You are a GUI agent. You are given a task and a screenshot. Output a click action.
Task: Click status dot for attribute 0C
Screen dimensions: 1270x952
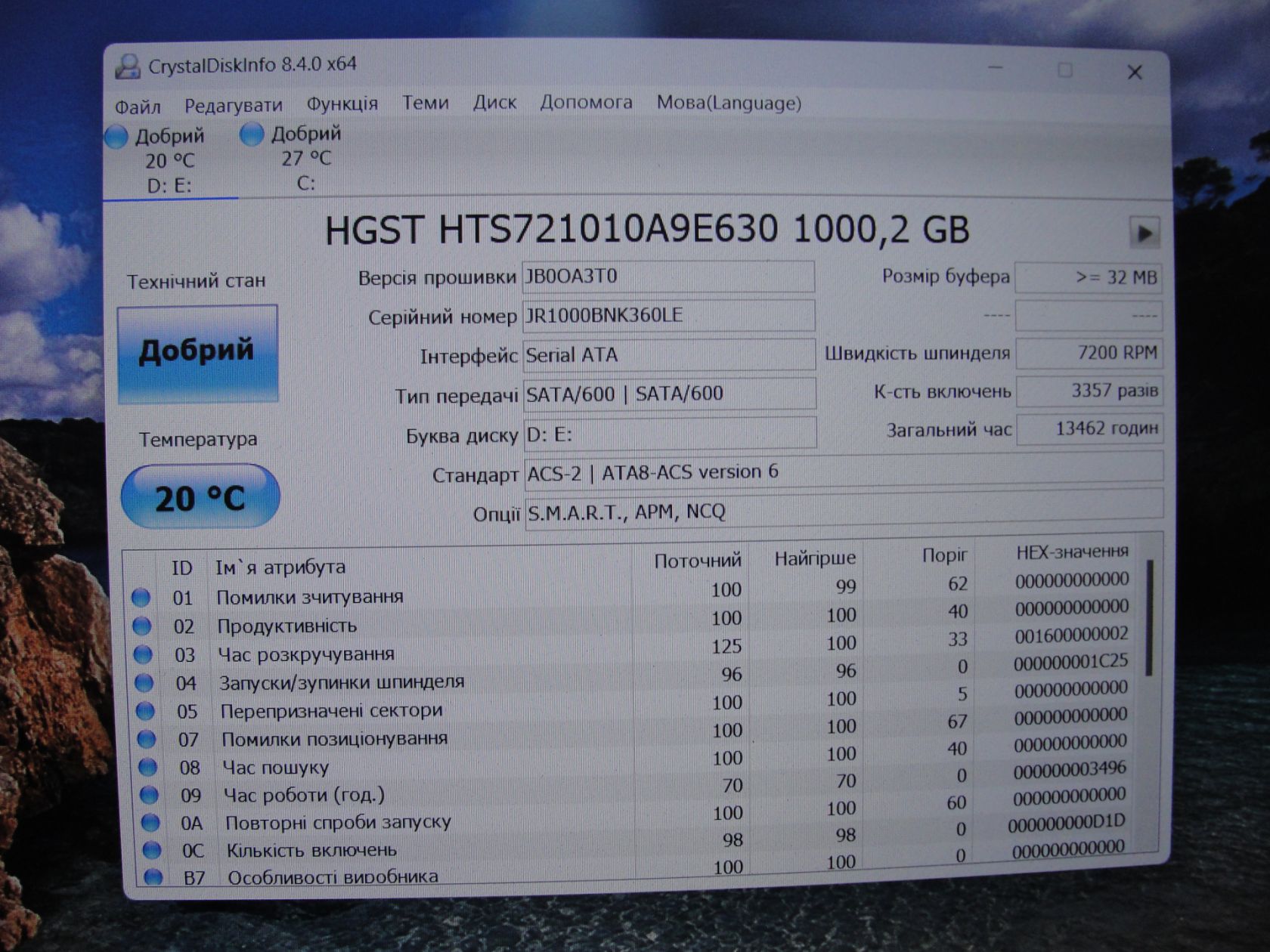(x=152, y=850)
